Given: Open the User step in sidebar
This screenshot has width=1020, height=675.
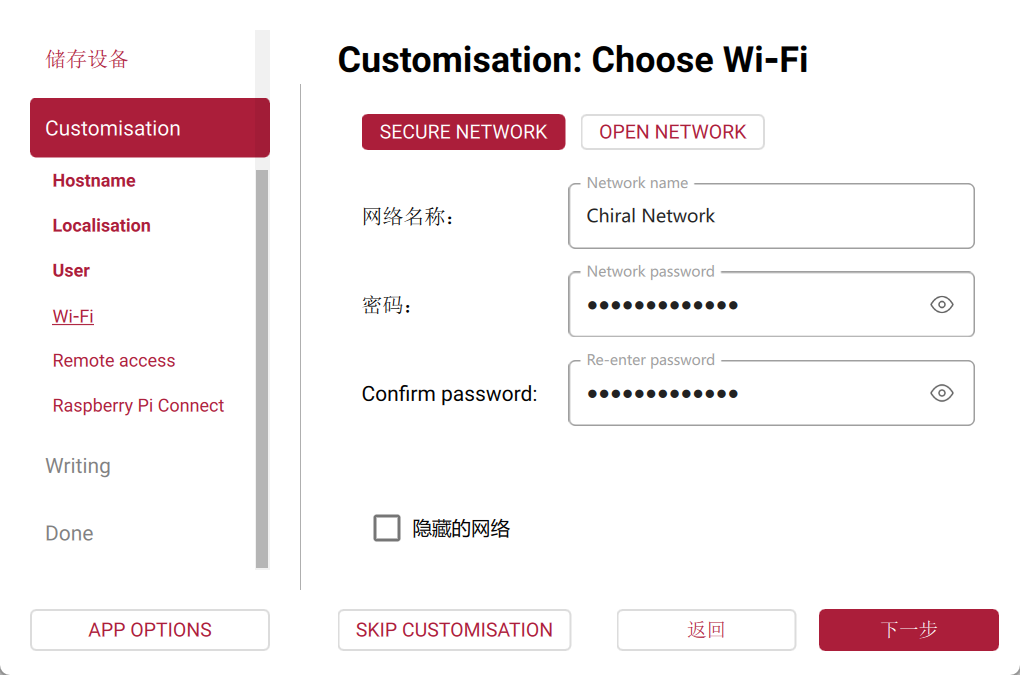Looking at the screenshot, I should 71,271.
